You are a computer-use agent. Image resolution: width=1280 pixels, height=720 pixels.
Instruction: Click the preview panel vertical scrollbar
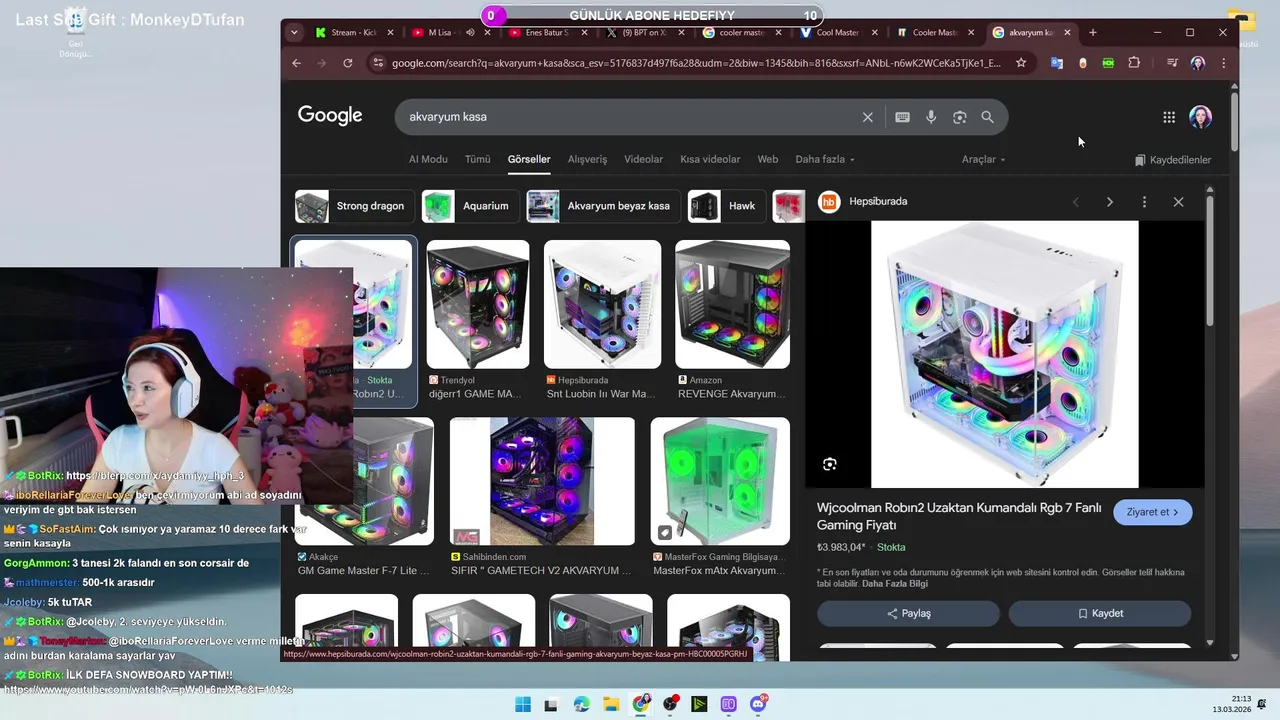click(x=1210, y=260)
